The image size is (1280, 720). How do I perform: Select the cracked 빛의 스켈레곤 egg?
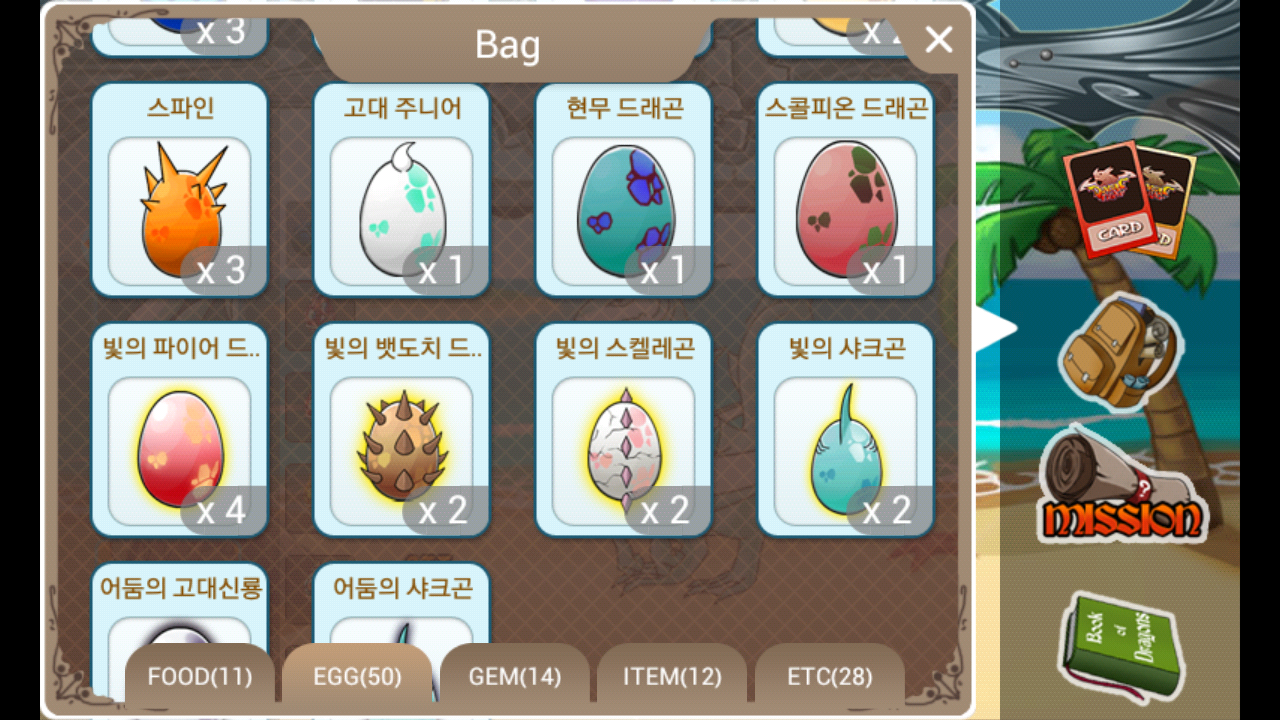624,430
